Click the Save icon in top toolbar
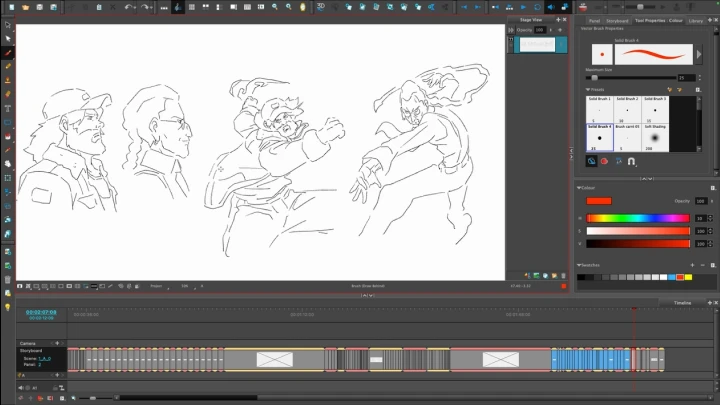This screenshot has width=720, height=405. pyautogui.click(x=39, y=7)
